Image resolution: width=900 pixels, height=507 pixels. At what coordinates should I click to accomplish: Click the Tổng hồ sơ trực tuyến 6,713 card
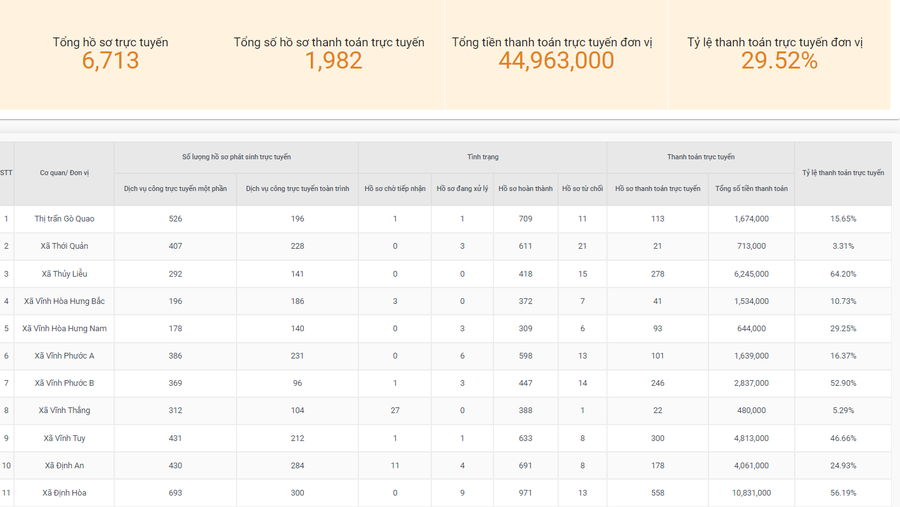click(110, 54)
